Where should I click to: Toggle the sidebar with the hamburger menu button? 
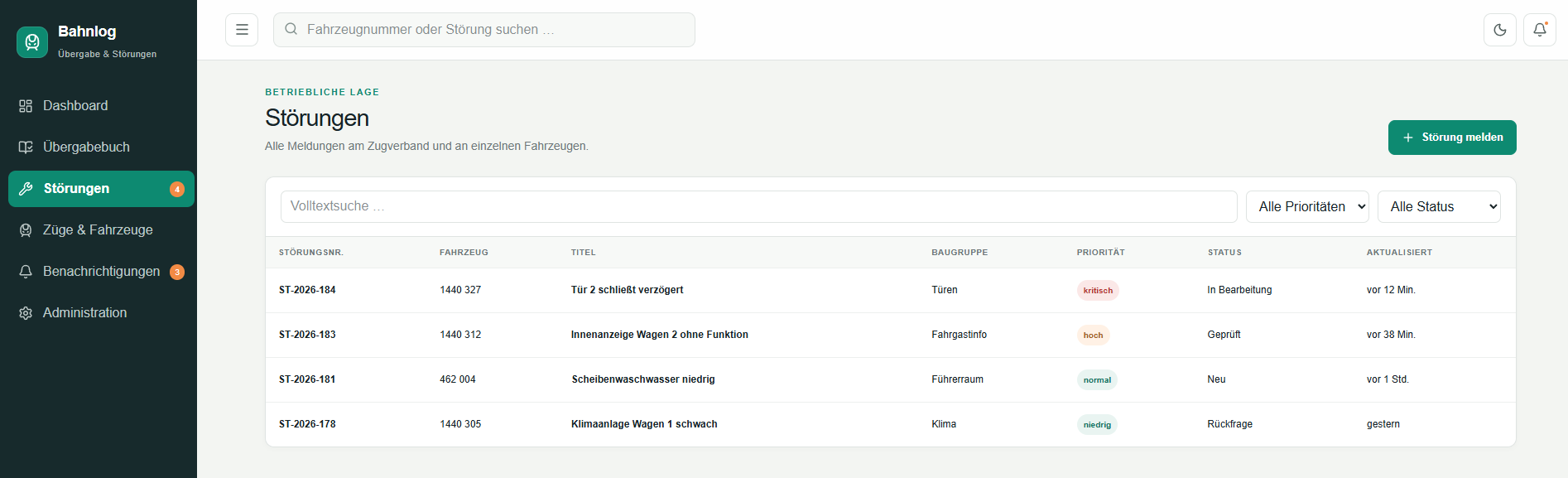point(242,30)
